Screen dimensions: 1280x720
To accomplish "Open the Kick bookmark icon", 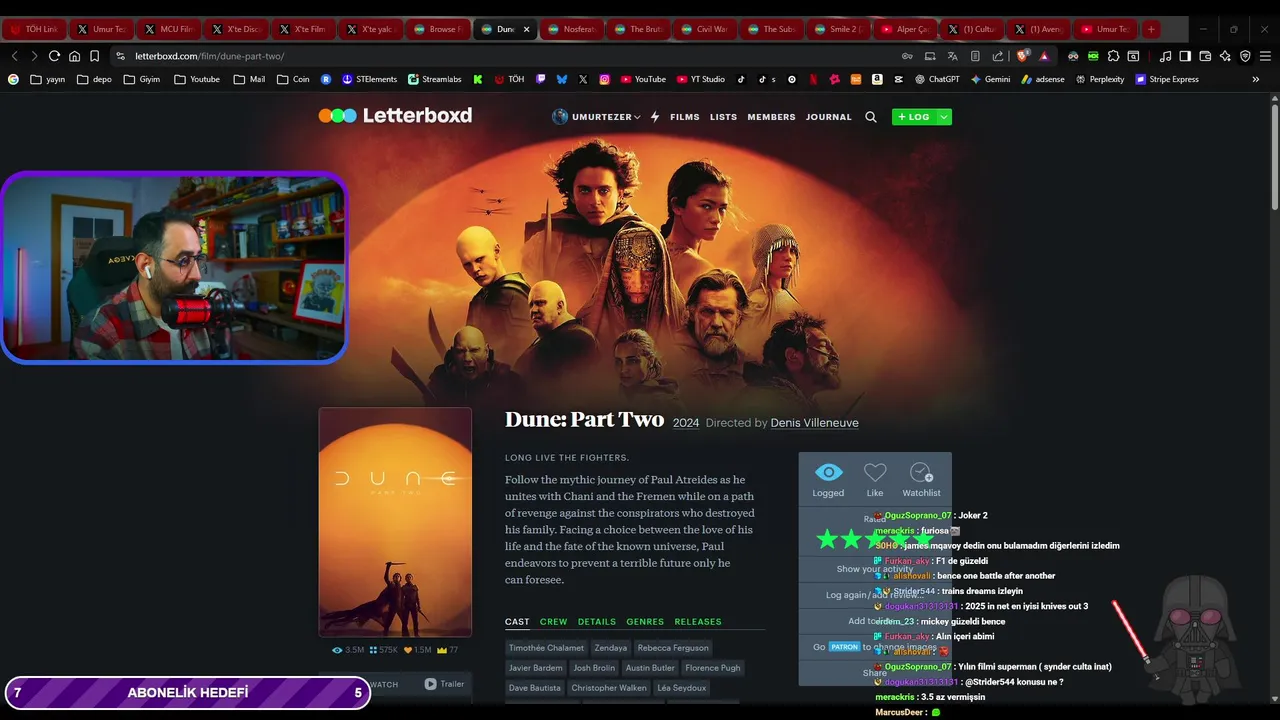I will 478,79.
